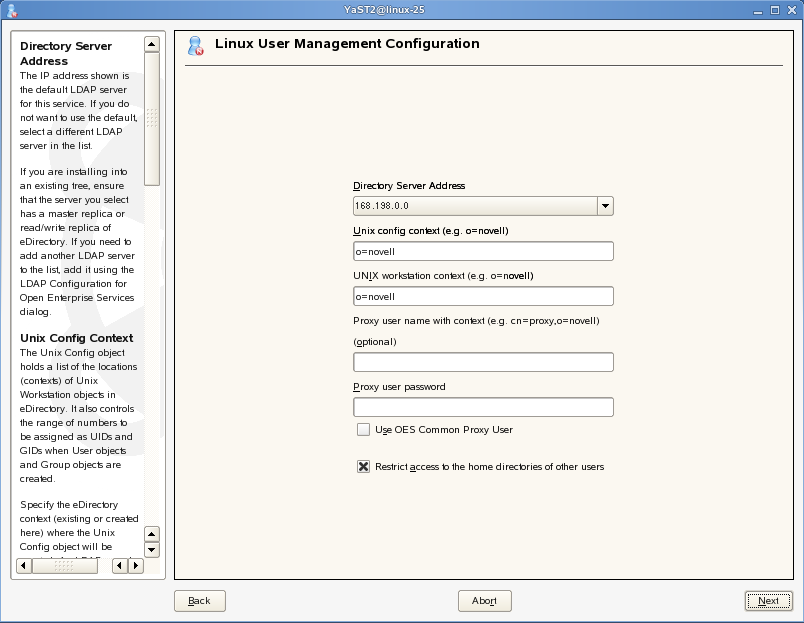804x623 pixels.
Task: Enable Use OES Common Proxy User
Action: click(x=364, y=429)
